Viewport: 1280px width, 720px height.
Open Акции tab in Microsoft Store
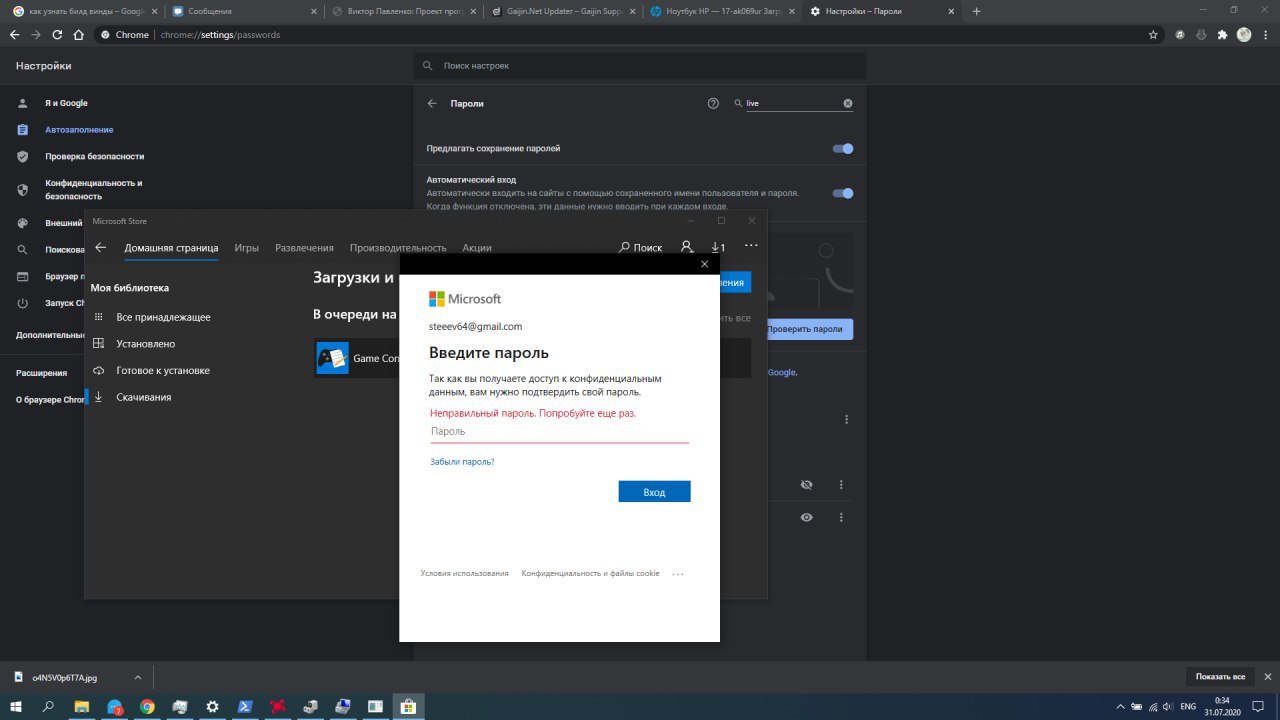pos(476,247)
